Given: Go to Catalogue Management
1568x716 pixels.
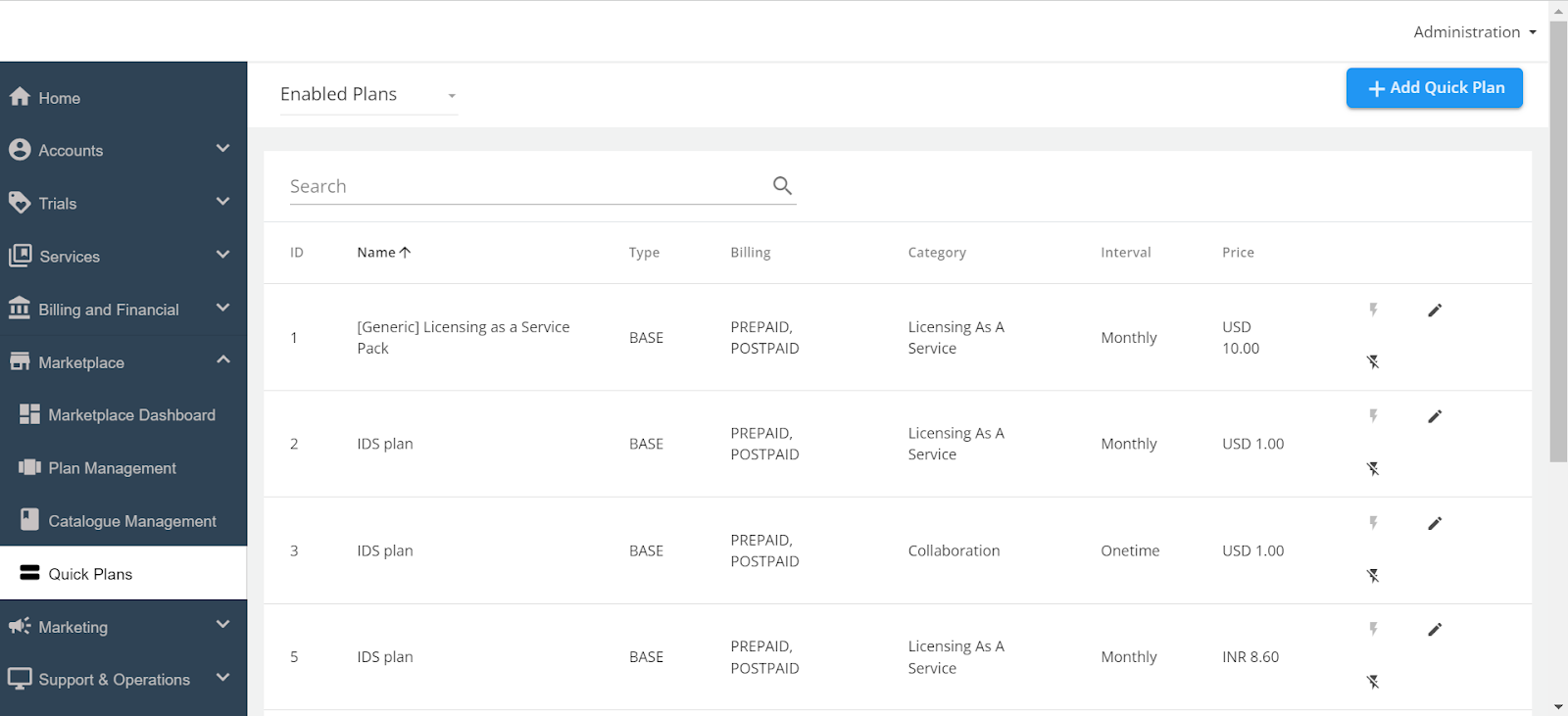Looking at the screenshot, I should pos(132,521).
